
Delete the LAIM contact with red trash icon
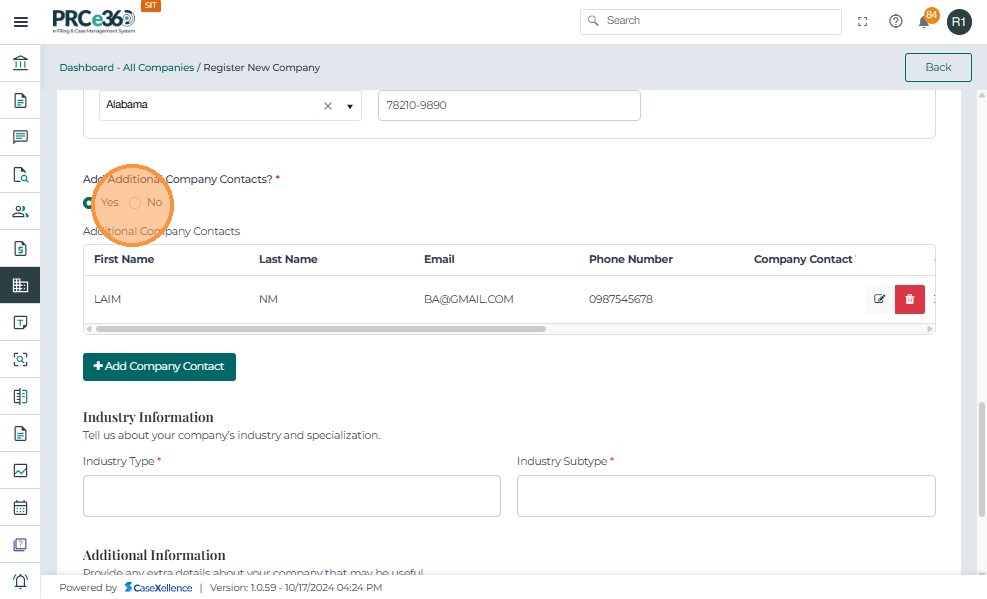click(909, 299)
